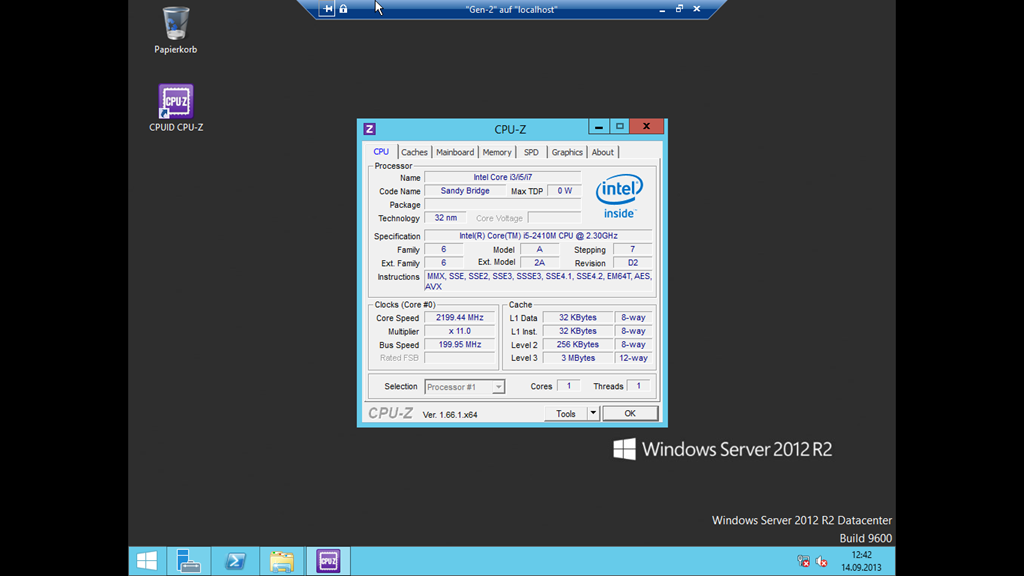The image size is (1024, 576).
Task: Click the Intel inside logo
Action: [619, 196]
